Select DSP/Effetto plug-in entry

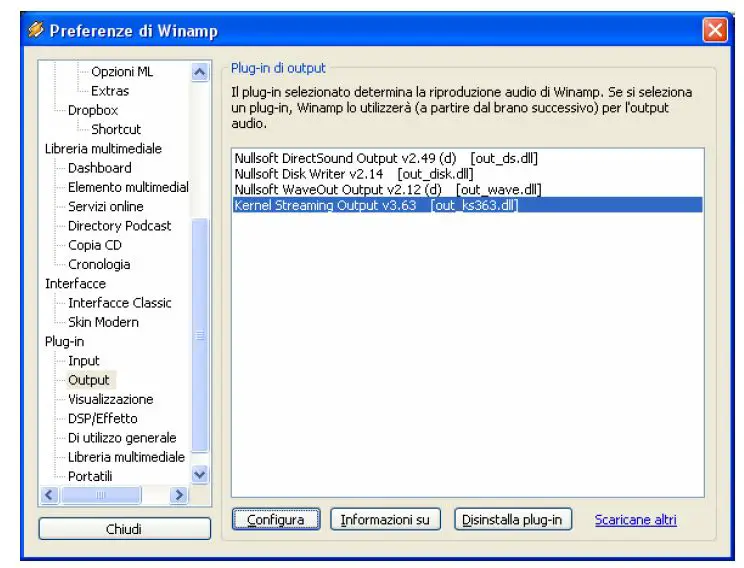(x=102, y=419)
